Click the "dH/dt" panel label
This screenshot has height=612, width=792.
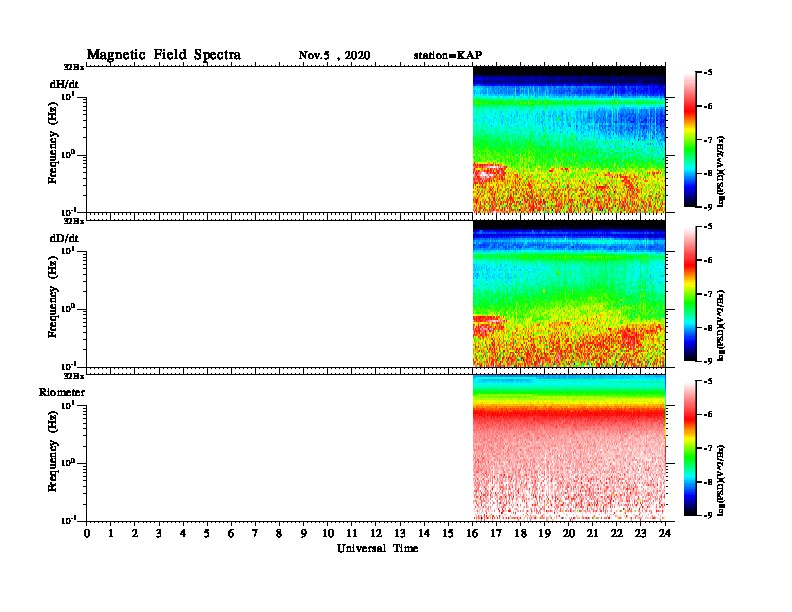tap(64, 84)
